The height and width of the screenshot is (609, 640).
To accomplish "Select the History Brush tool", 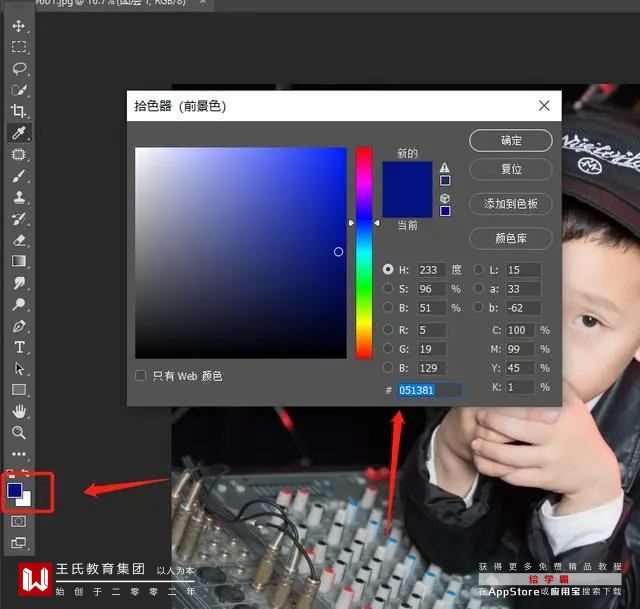I will (19, 219).
